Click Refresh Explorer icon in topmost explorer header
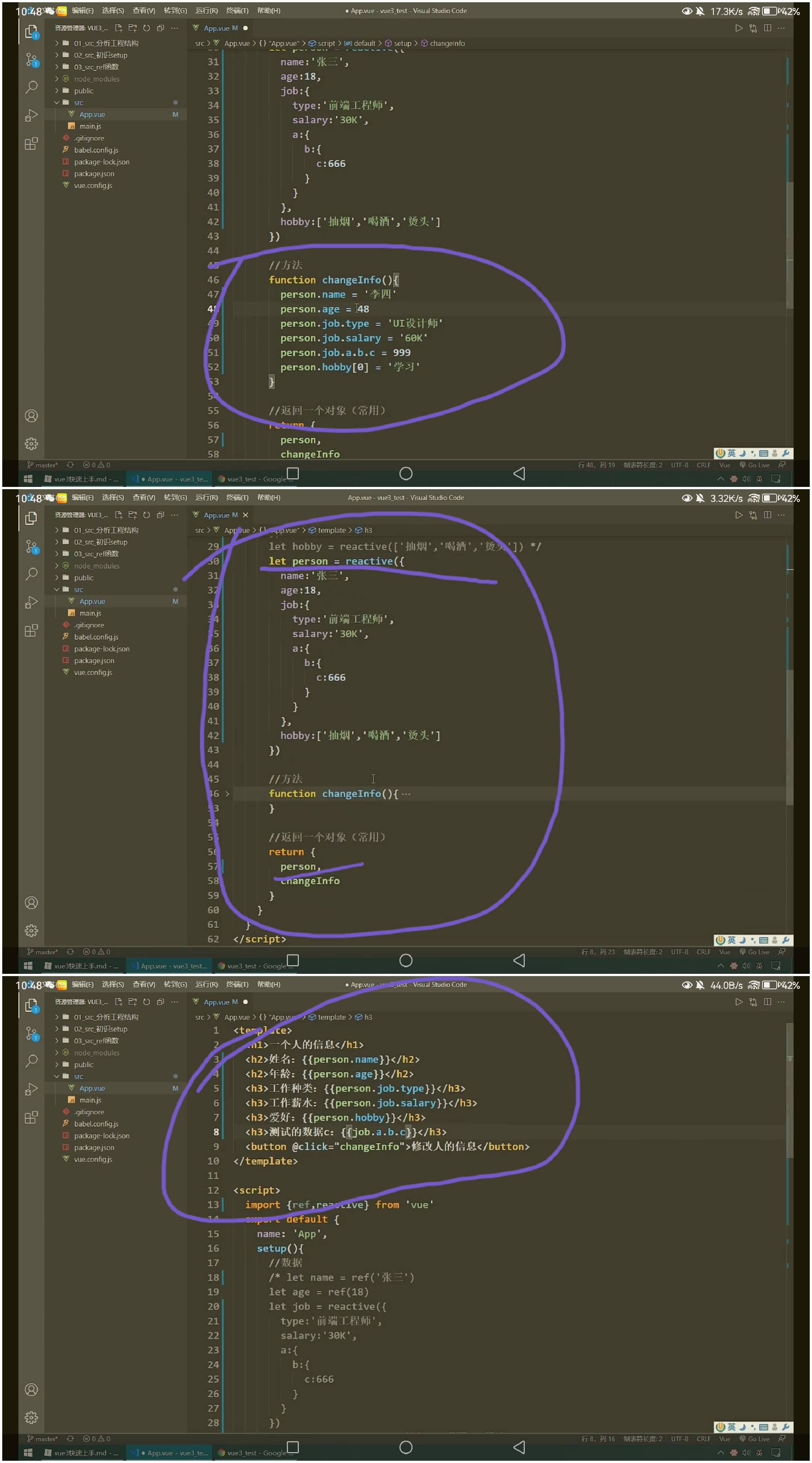The height and width of the screenshot is (1463, 812). click(147, 28)
